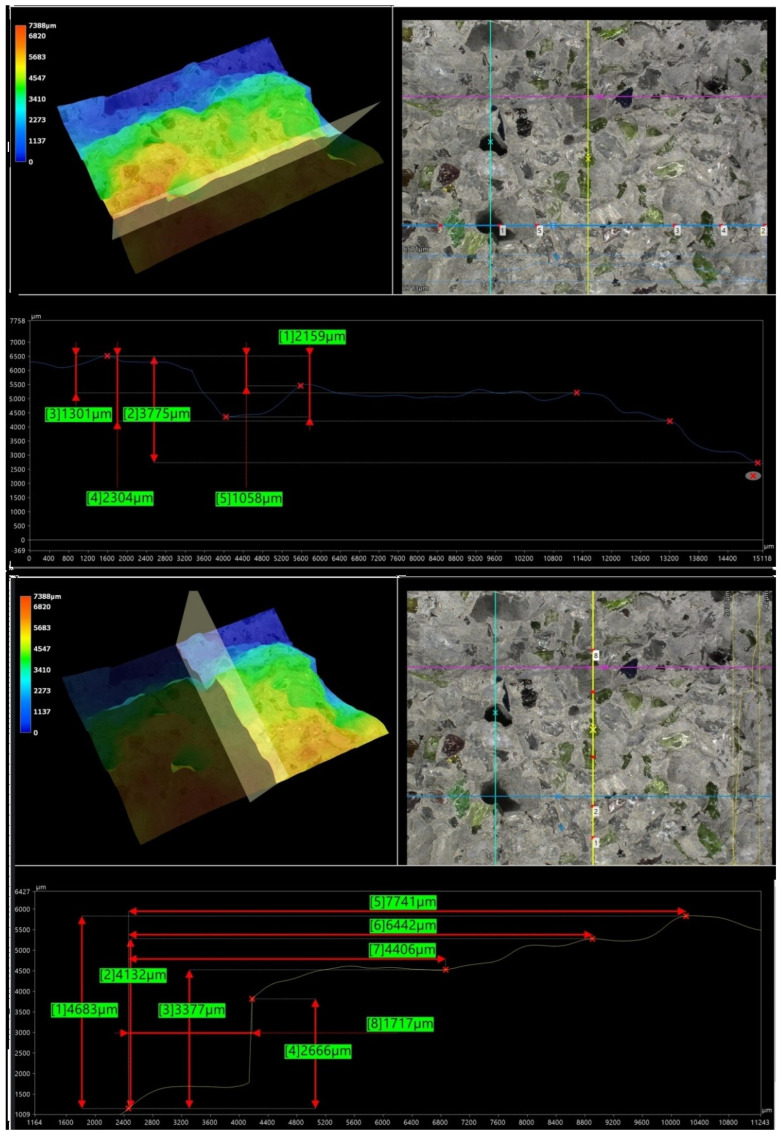
Task: Select the [4]2666µm measurement label
Action: (317, 1051)
